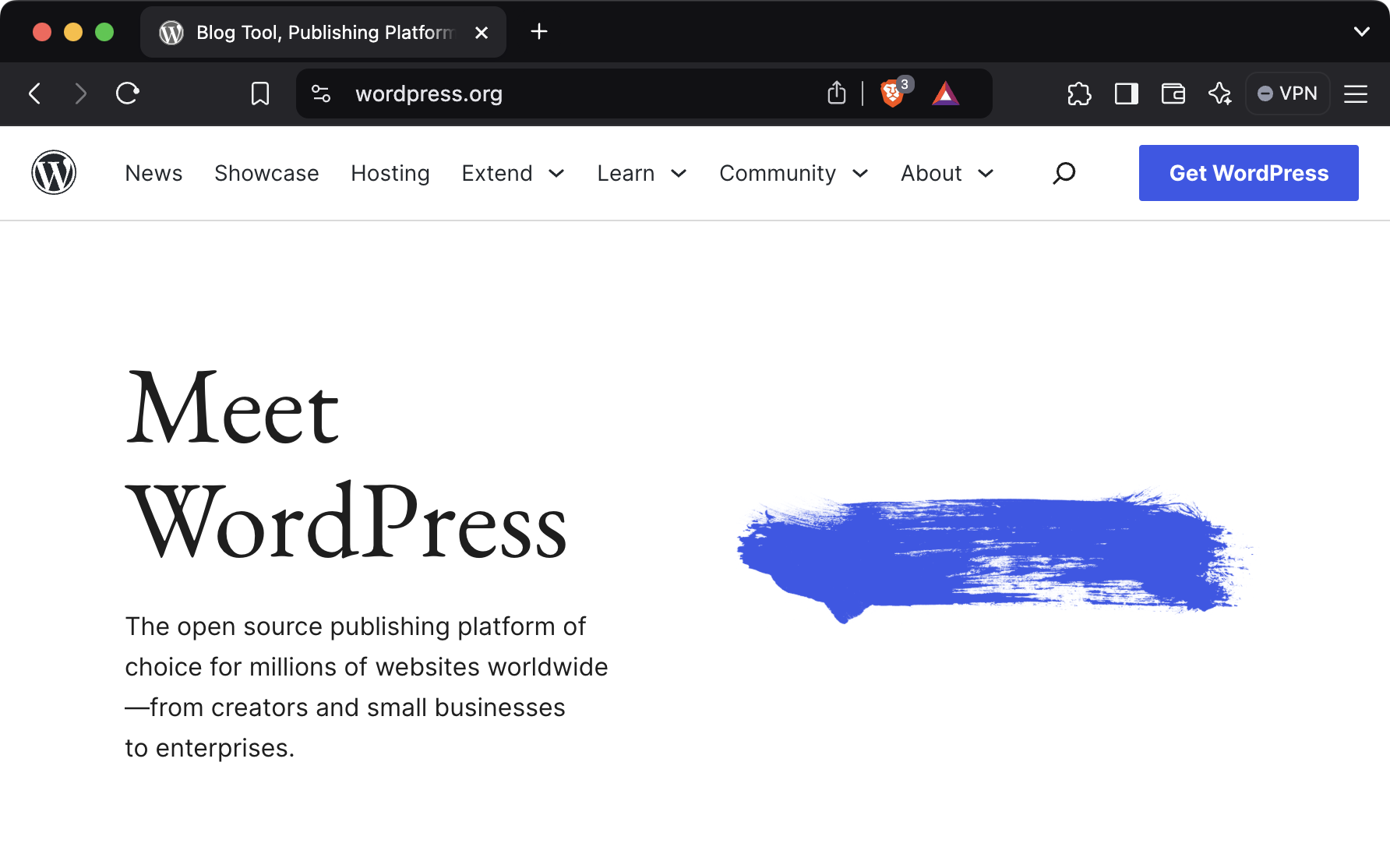
Task: Click the WordPress logo
Action: pos(53,172)
